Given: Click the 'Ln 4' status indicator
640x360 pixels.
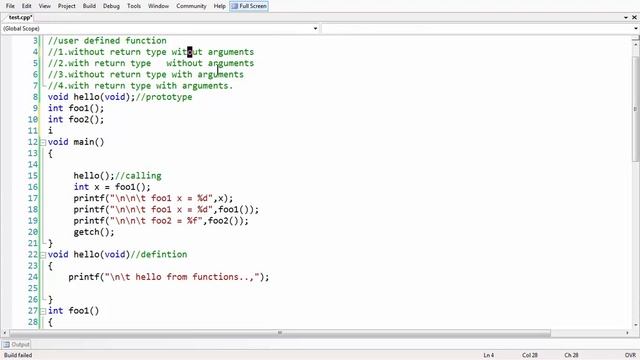Looking at the screenshot, I should (489, 355).
